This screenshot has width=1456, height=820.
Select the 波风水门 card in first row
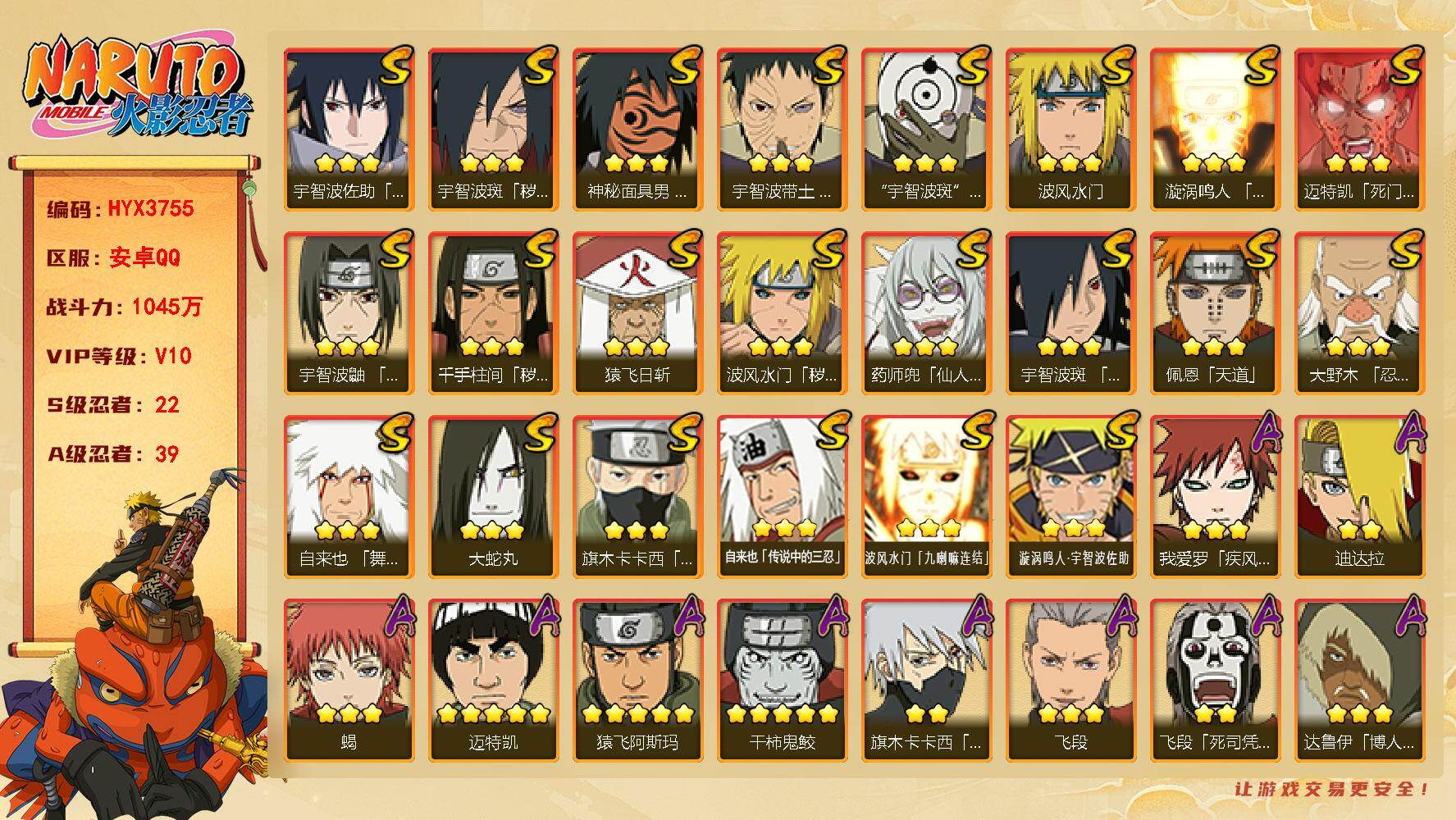click(1070, 130)
